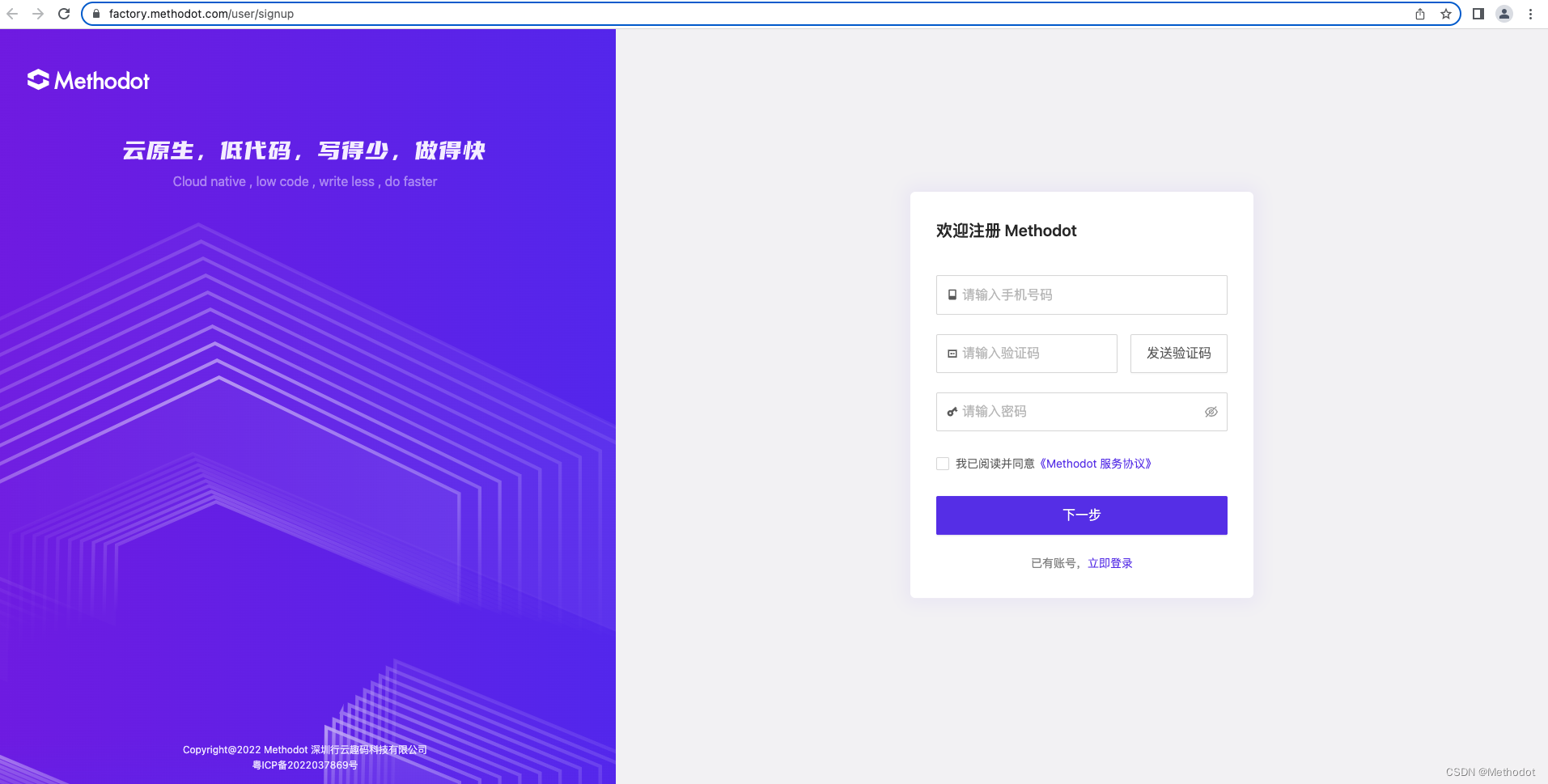Screen dimensions: 1548x784
Task: Click the 云原生，低代码 slogan heading
Action: pyautogui.click(x=304, y=150)
